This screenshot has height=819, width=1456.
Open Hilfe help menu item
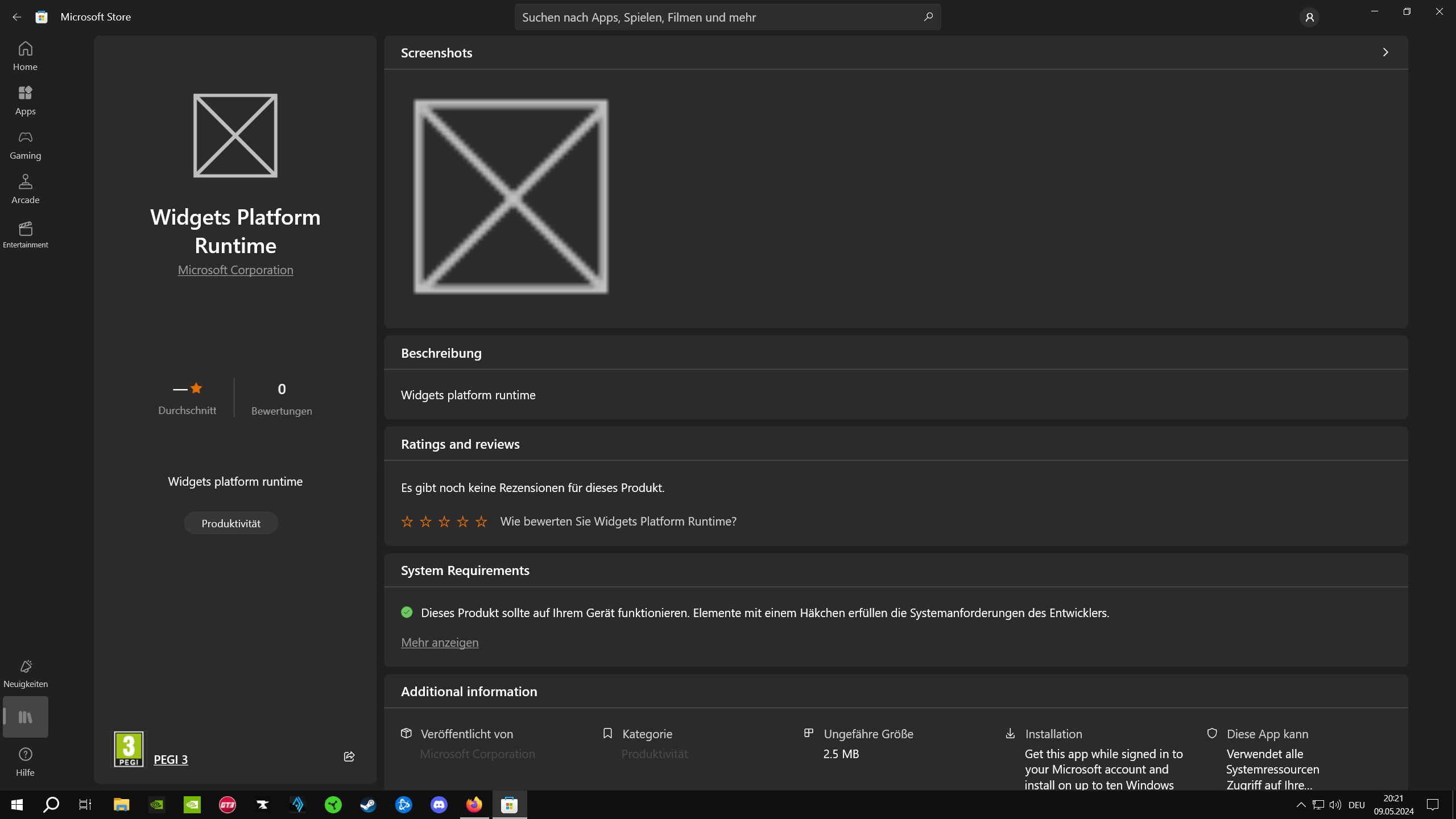tap(25, 762)
